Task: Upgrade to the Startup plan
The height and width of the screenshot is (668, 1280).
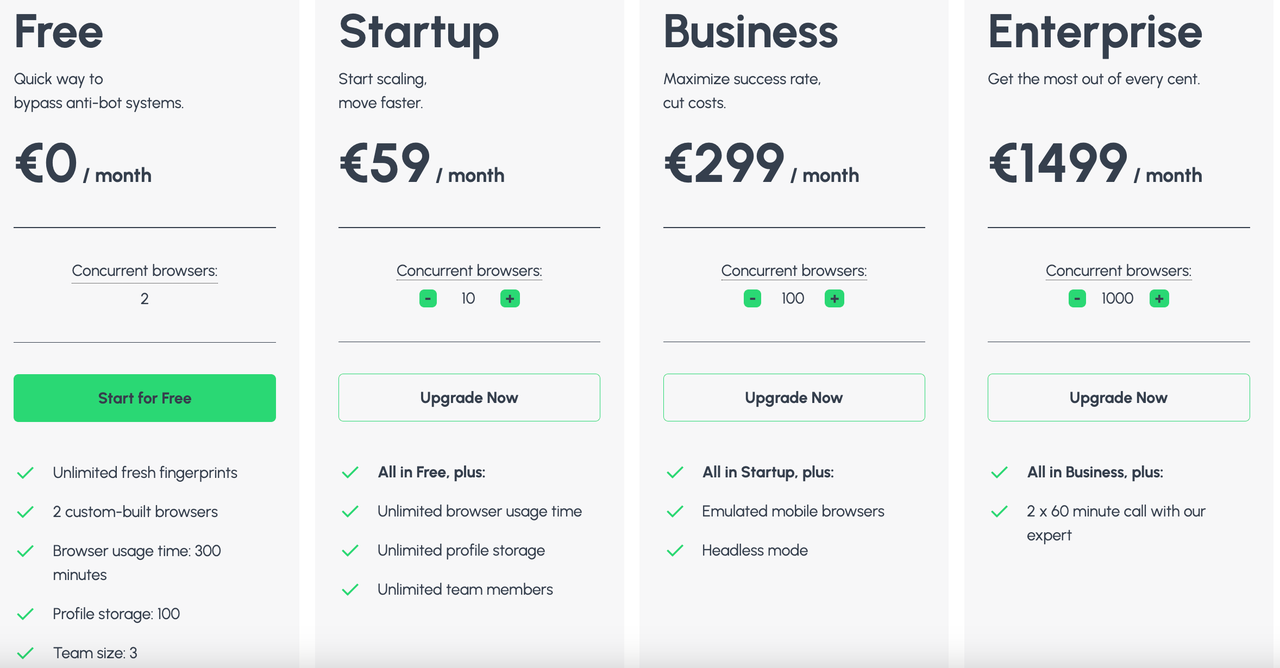Action: [469, 398]
